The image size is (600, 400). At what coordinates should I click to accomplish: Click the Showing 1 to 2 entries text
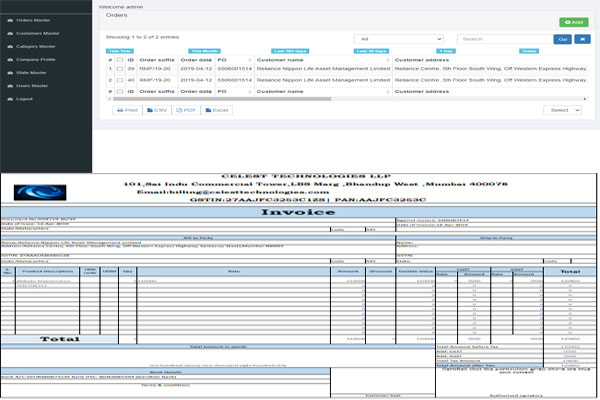tap(142, 37)
